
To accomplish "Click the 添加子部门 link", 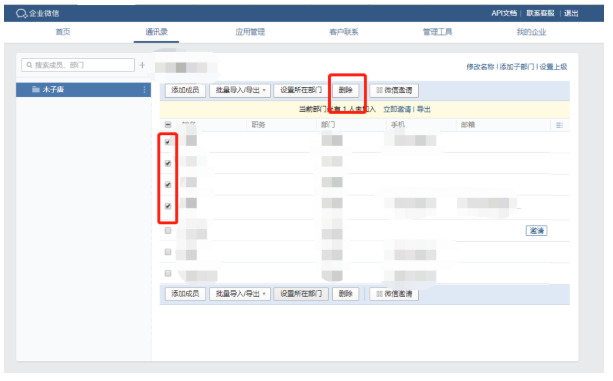I will [516, 67].
